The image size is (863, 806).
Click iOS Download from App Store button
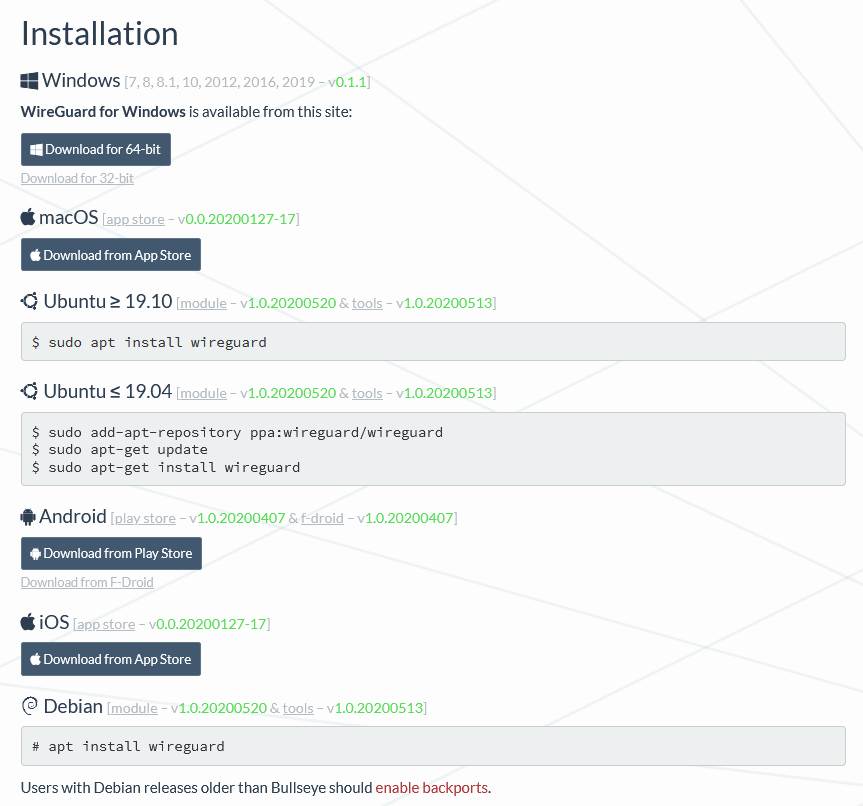pos(111,659)
